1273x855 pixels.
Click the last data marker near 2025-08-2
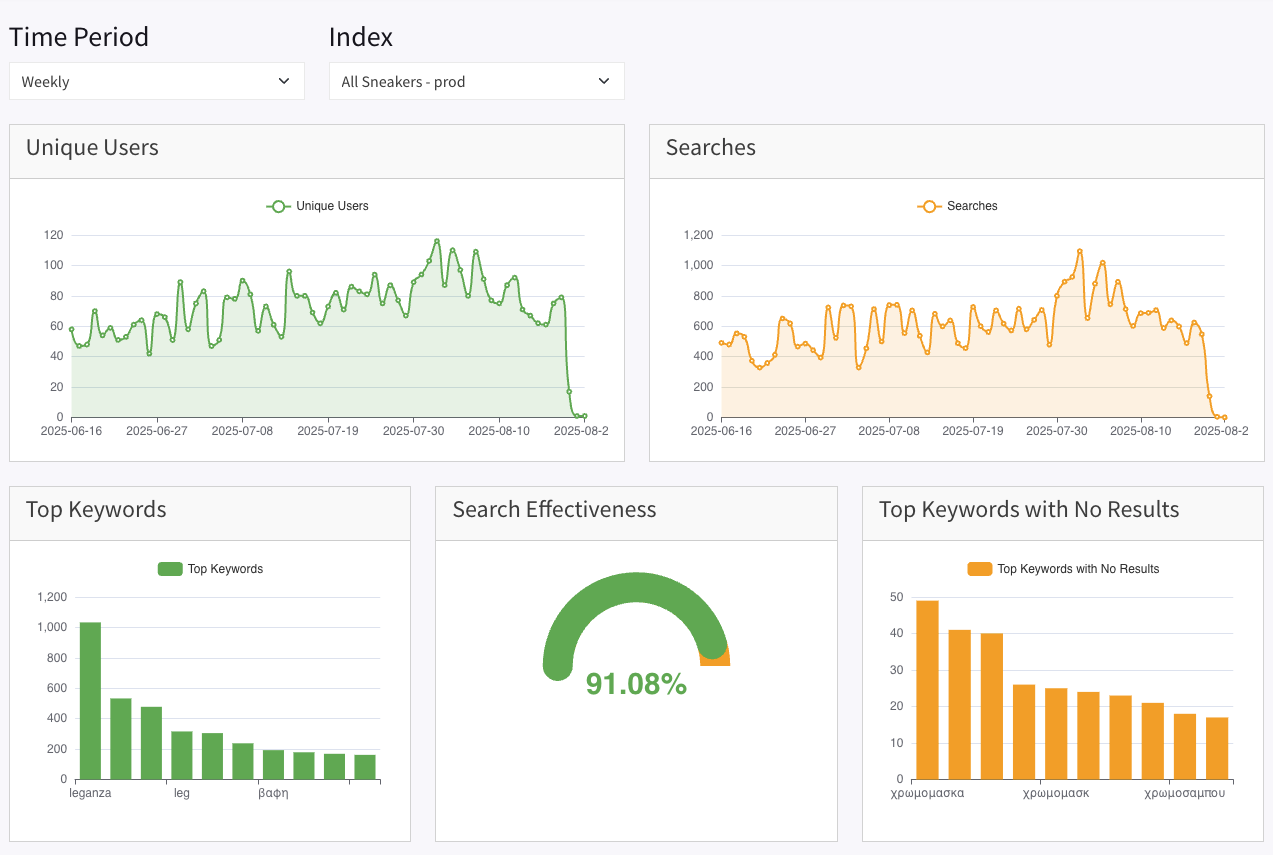click(587, 416)
